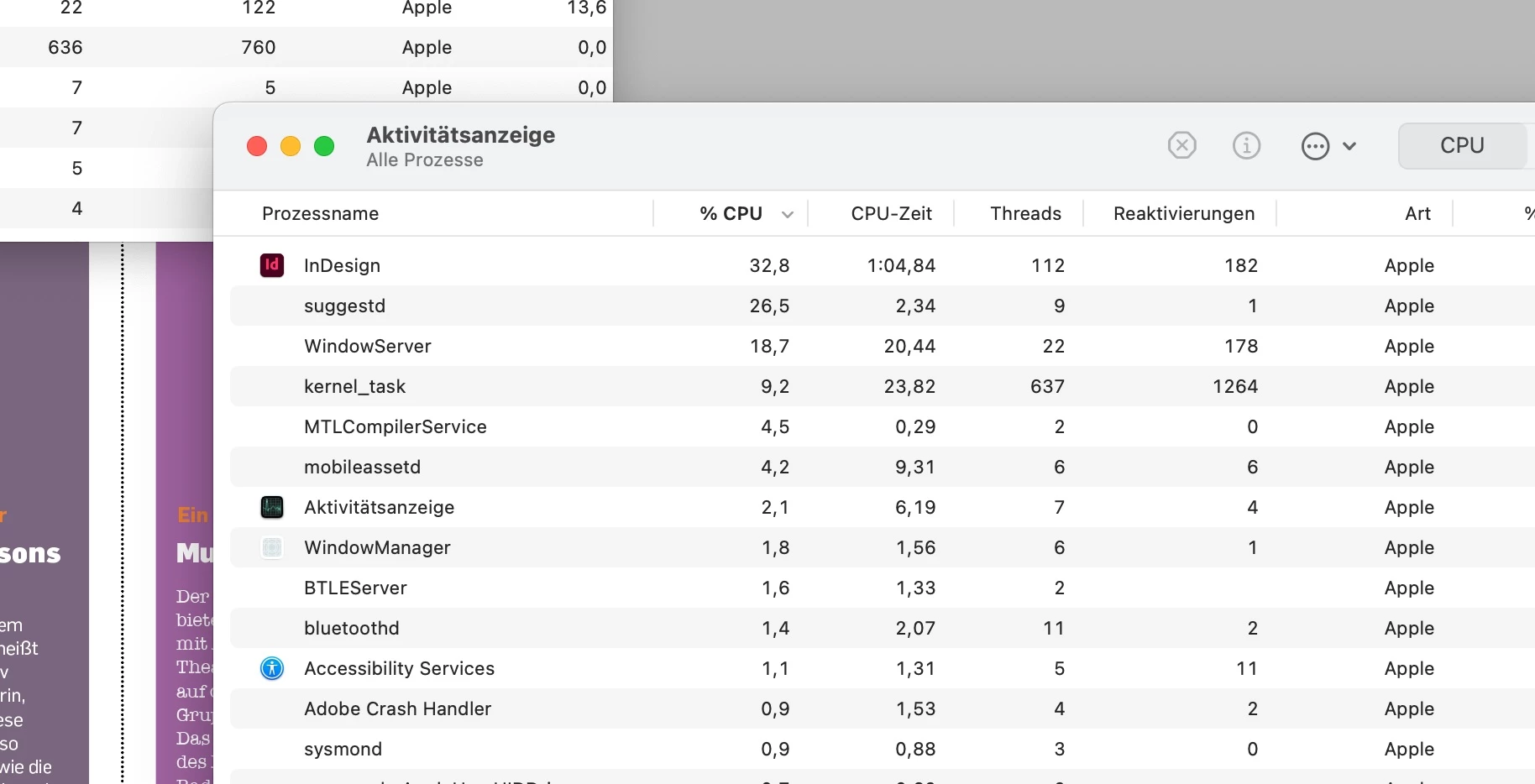This screenshot has height=784, width=1535.
Task: Click the yellow minimize window button
Action: click(x=291, y=146)
